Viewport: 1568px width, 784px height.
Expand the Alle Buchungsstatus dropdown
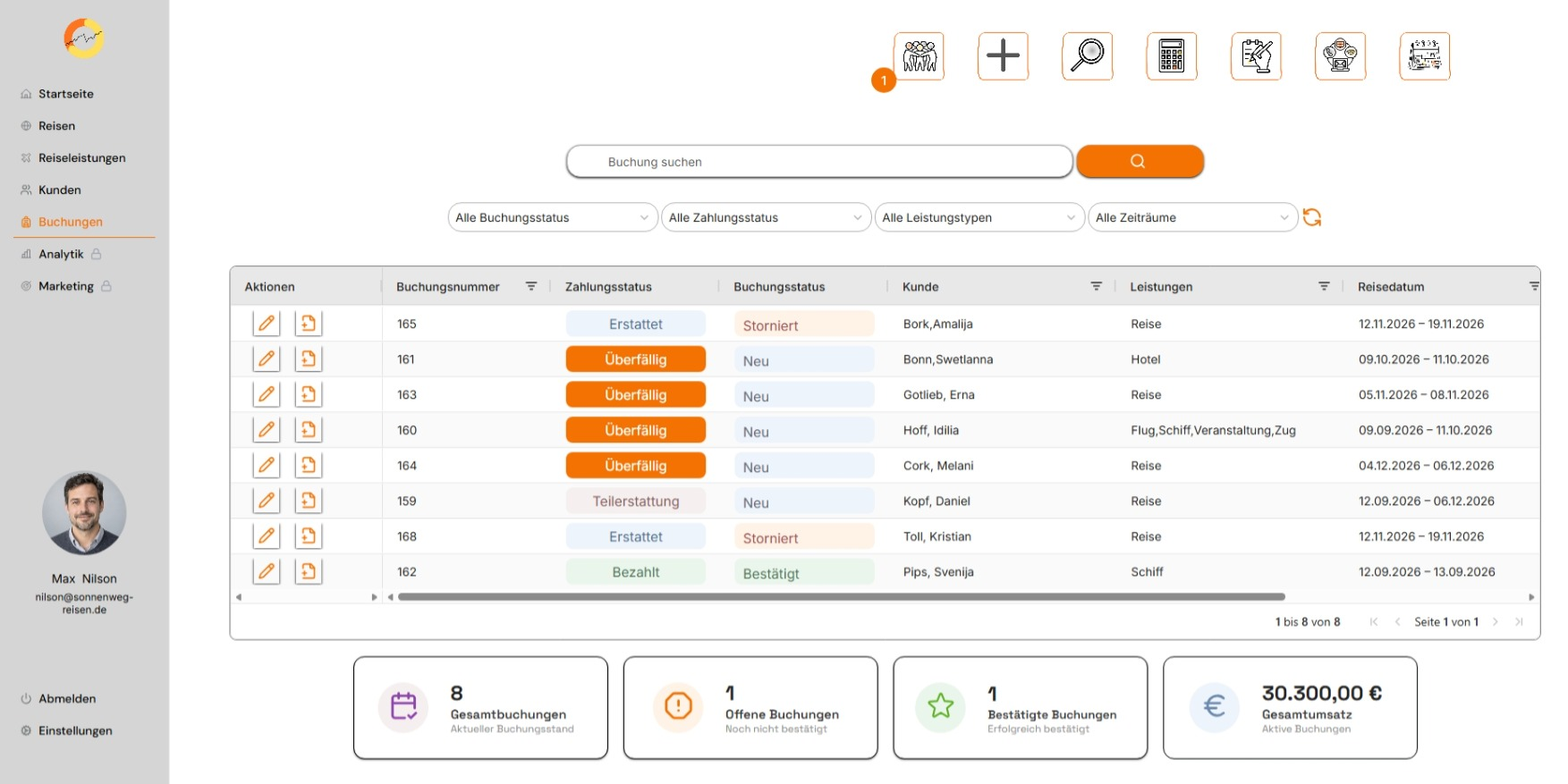coord(553,217)
